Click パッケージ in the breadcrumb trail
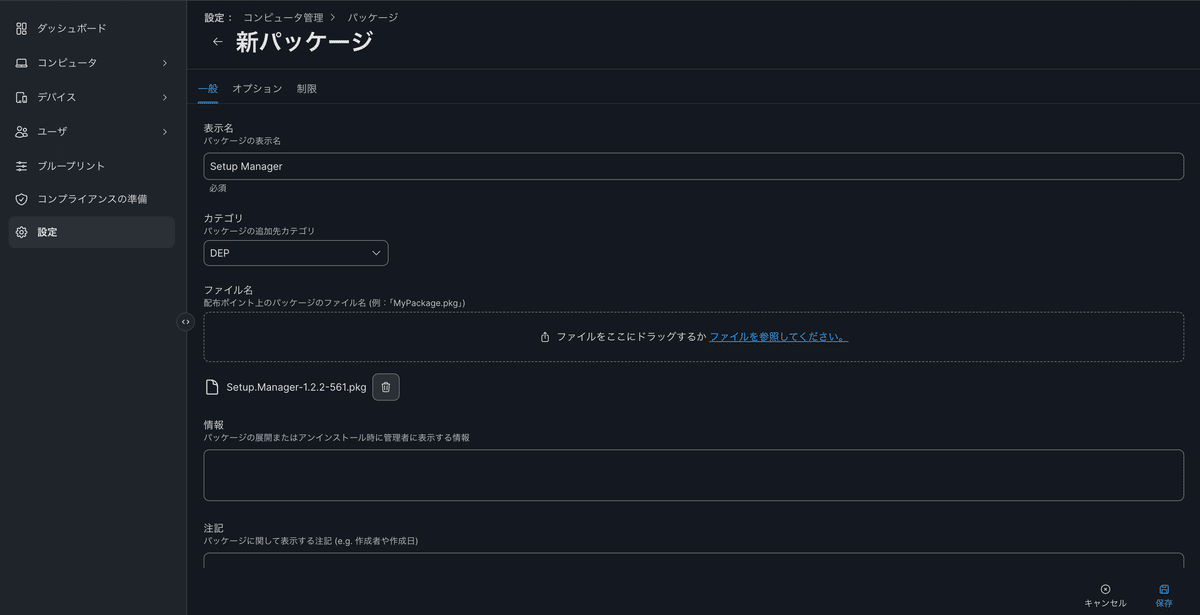This screenshot has height=615, width=1200. [372, 17]
